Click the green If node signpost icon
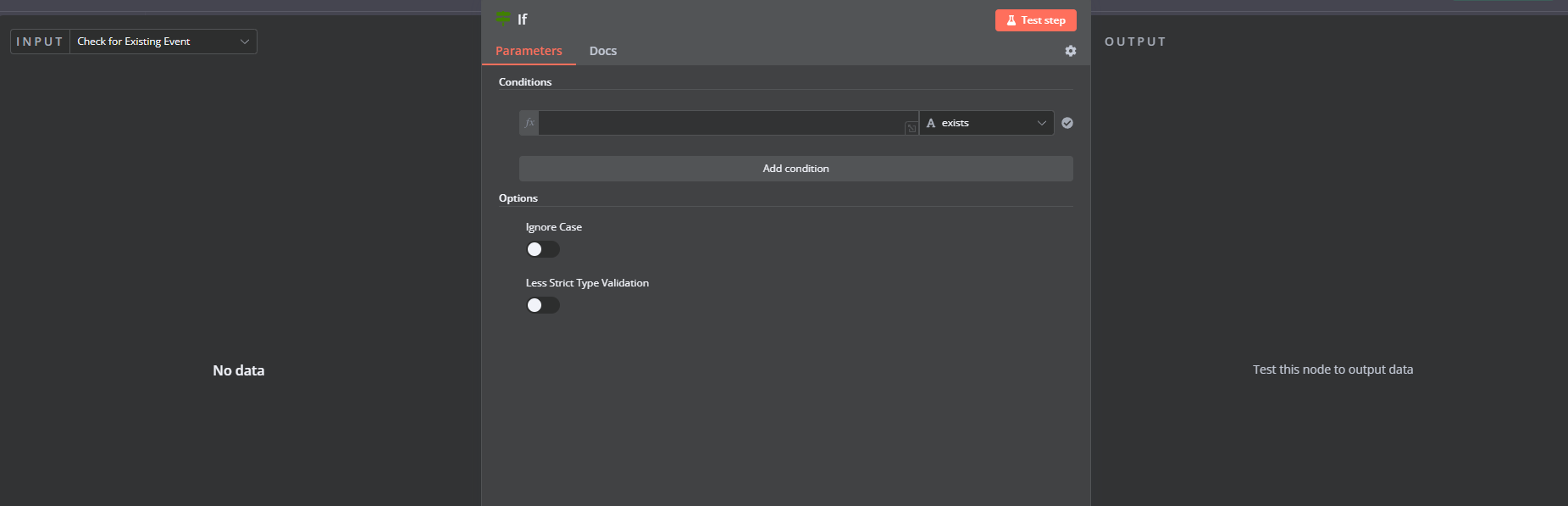The image size is (1568, 506). pyautogui.click(x=503, y=18)
